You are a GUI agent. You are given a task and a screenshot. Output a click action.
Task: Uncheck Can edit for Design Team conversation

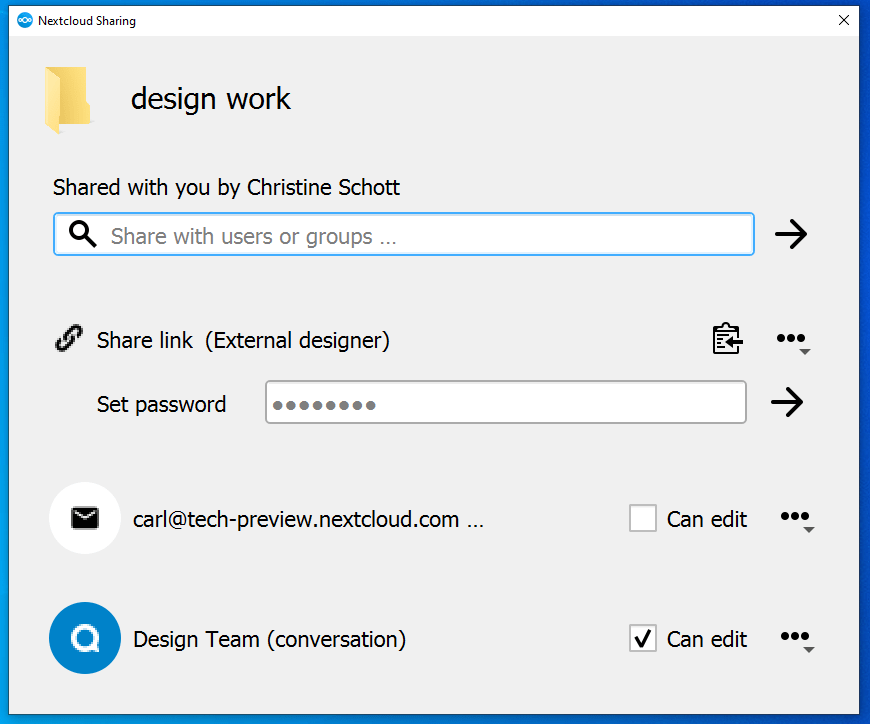coord(643,638)
